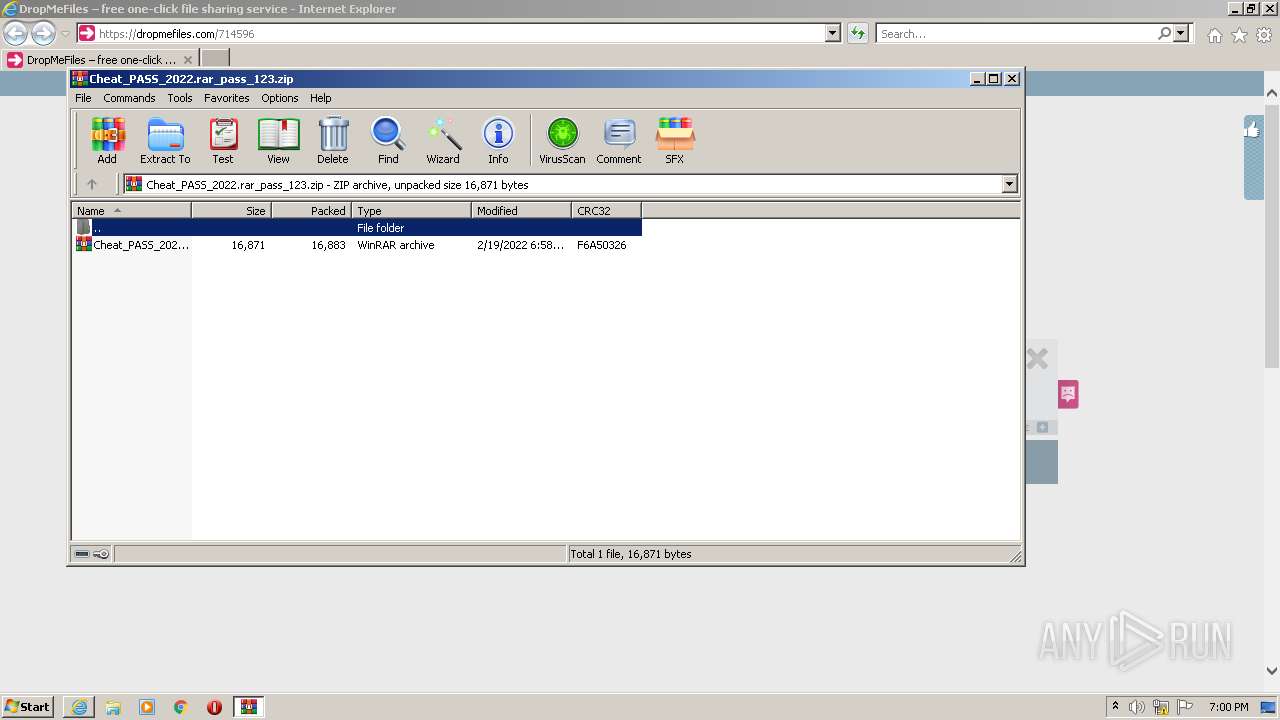Open Windows Explorer folder in taskbar
This screenshot has height=720, width=1280.
click(x=113, y=706)
